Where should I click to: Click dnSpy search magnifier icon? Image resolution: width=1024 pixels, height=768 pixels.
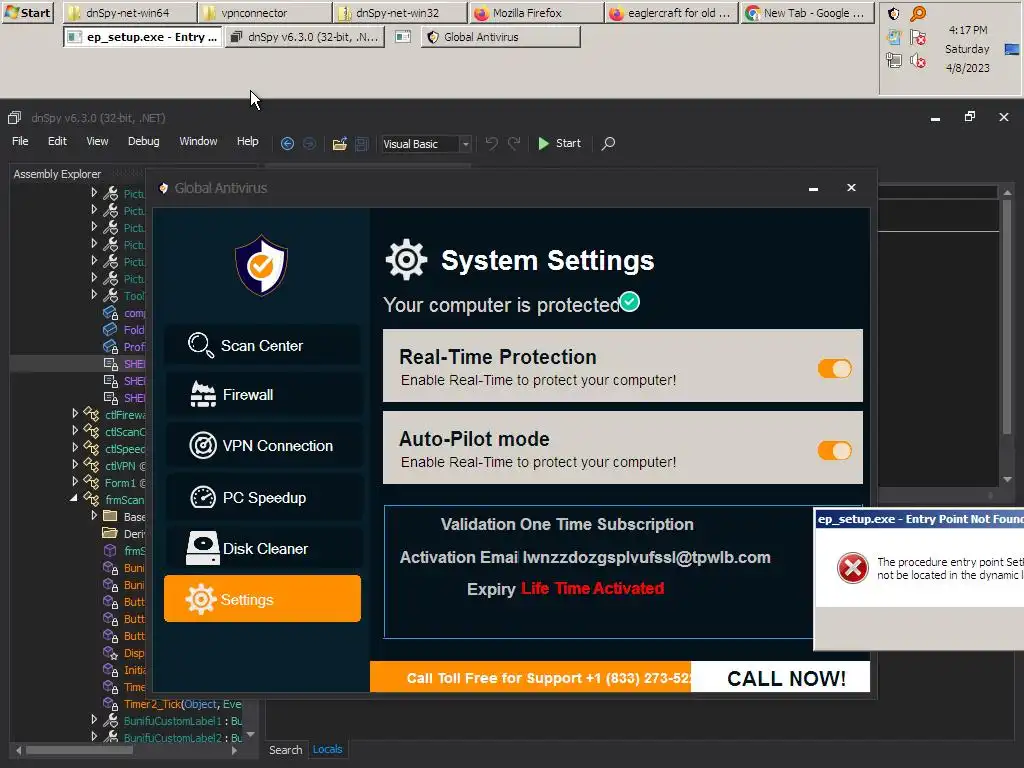pos(608,143)
